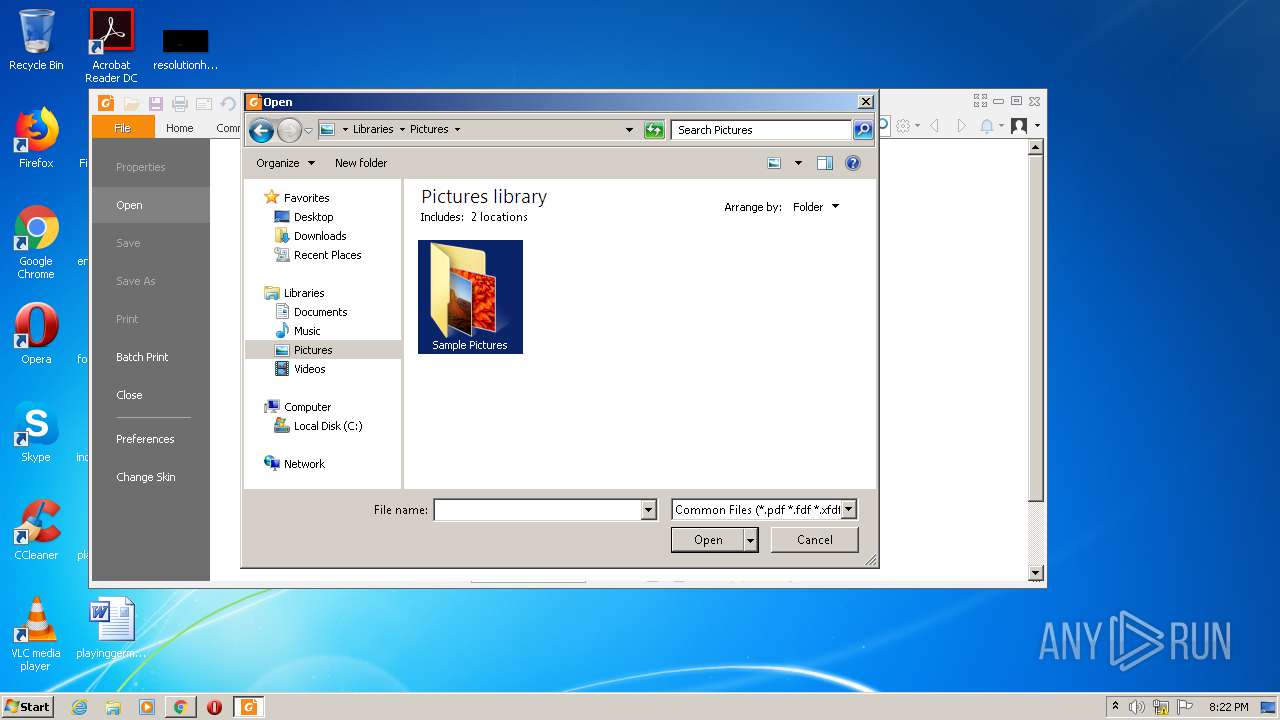Select Desktop under Favorites
The width and height of the screenshot is (1280, 720).
pyautogui.click(x=313, y=217)
